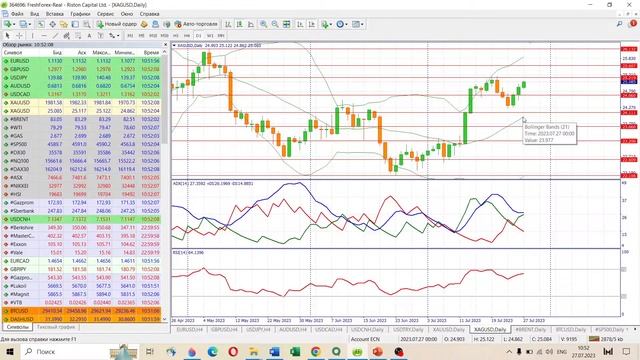Open the #BRENT,Daily chart tab

pos(530,329)
